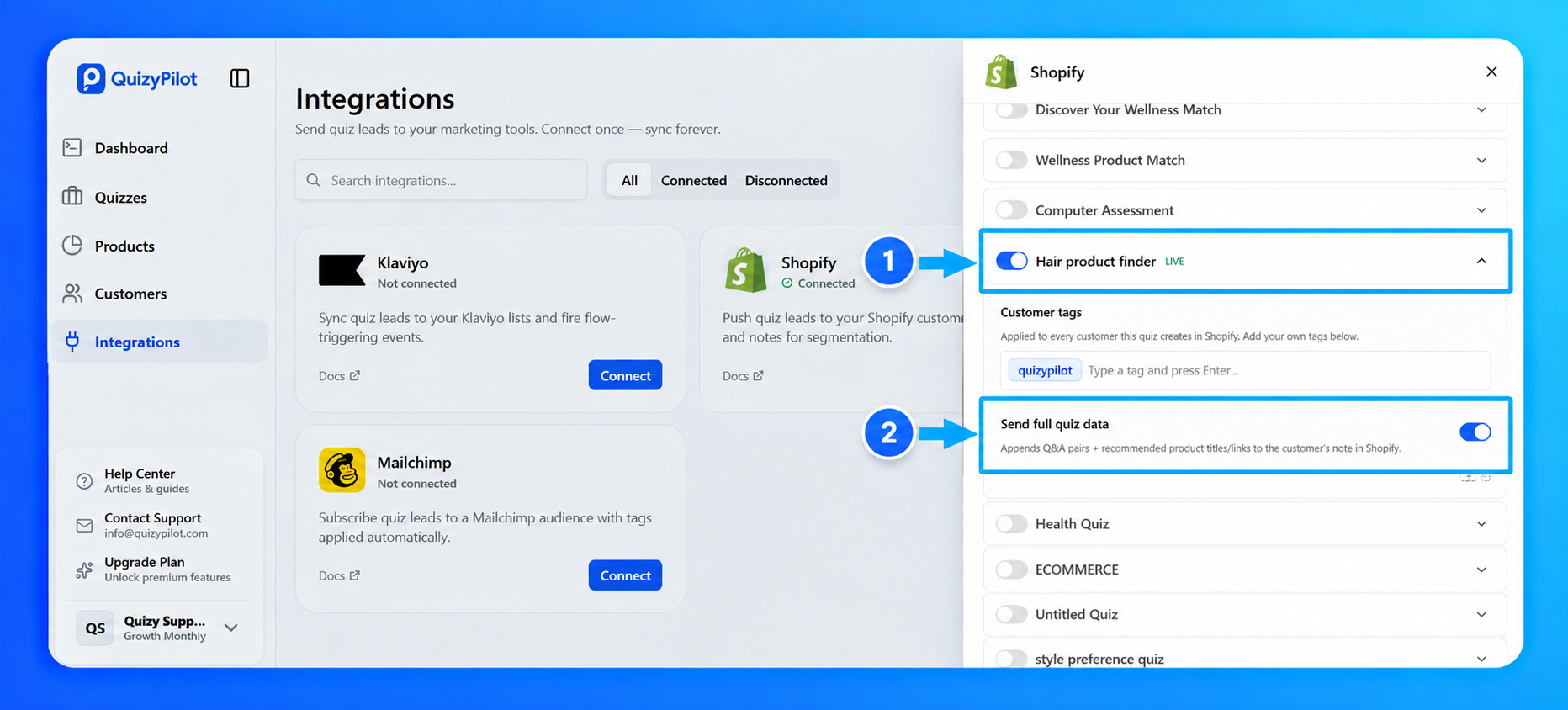Switch to the Disconnected filter tab
1568x710 pixels.
pyautogui.click(x=786, y=180)
